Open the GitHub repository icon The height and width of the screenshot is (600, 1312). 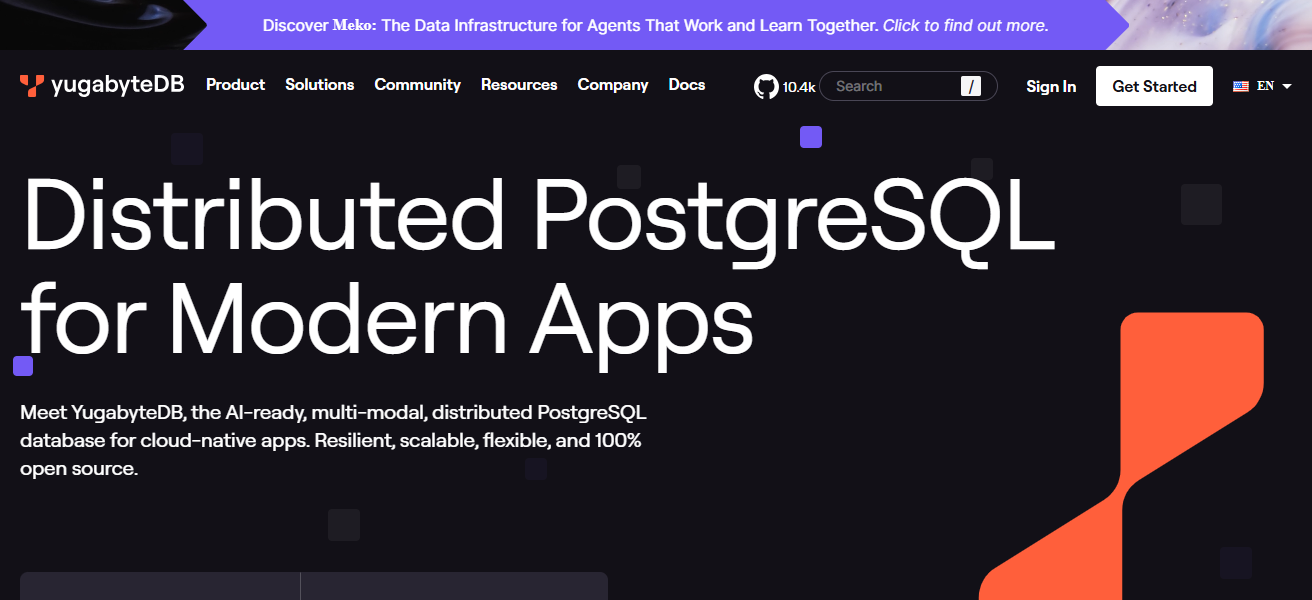(x=766, y=87)
